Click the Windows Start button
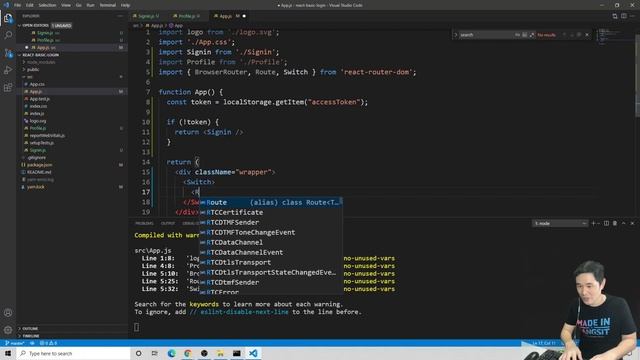The width and height of the screenshot is (640, 360). [x=8, y=353]
